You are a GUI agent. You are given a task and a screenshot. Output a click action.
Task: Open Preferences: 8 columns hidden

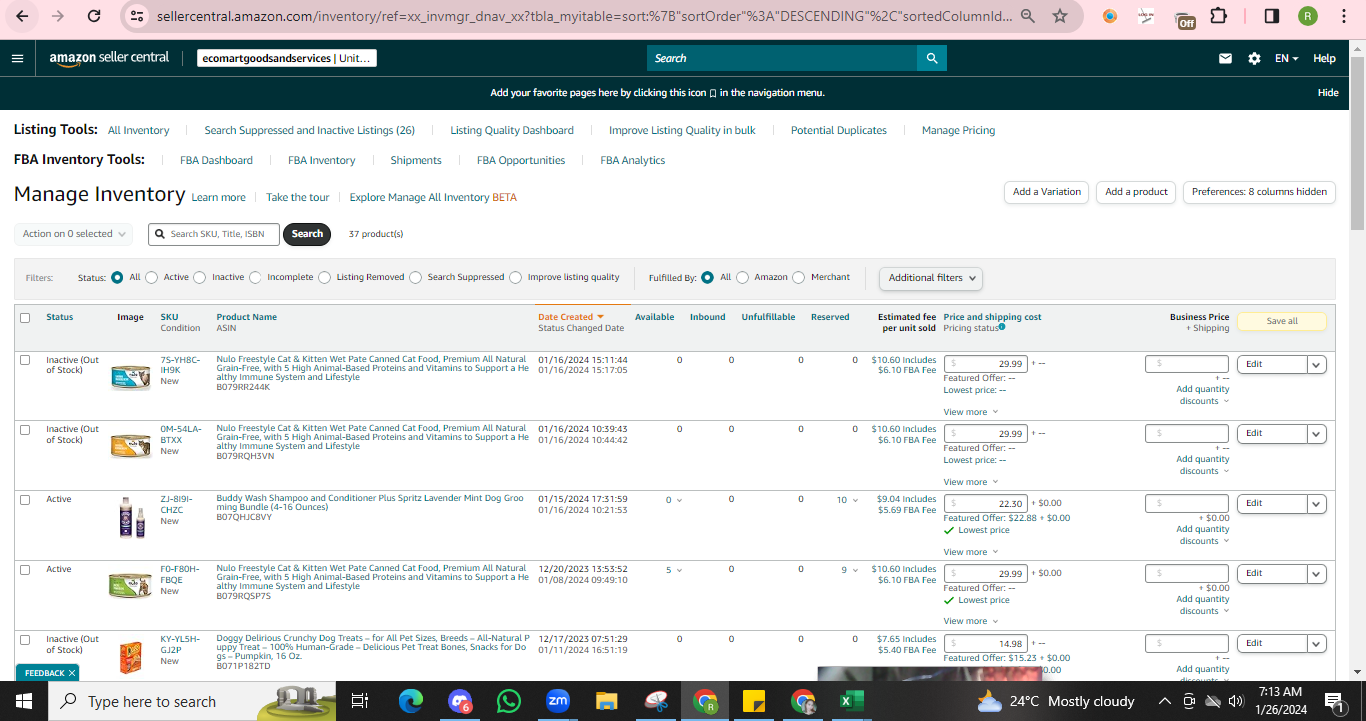pos(1259,192)
